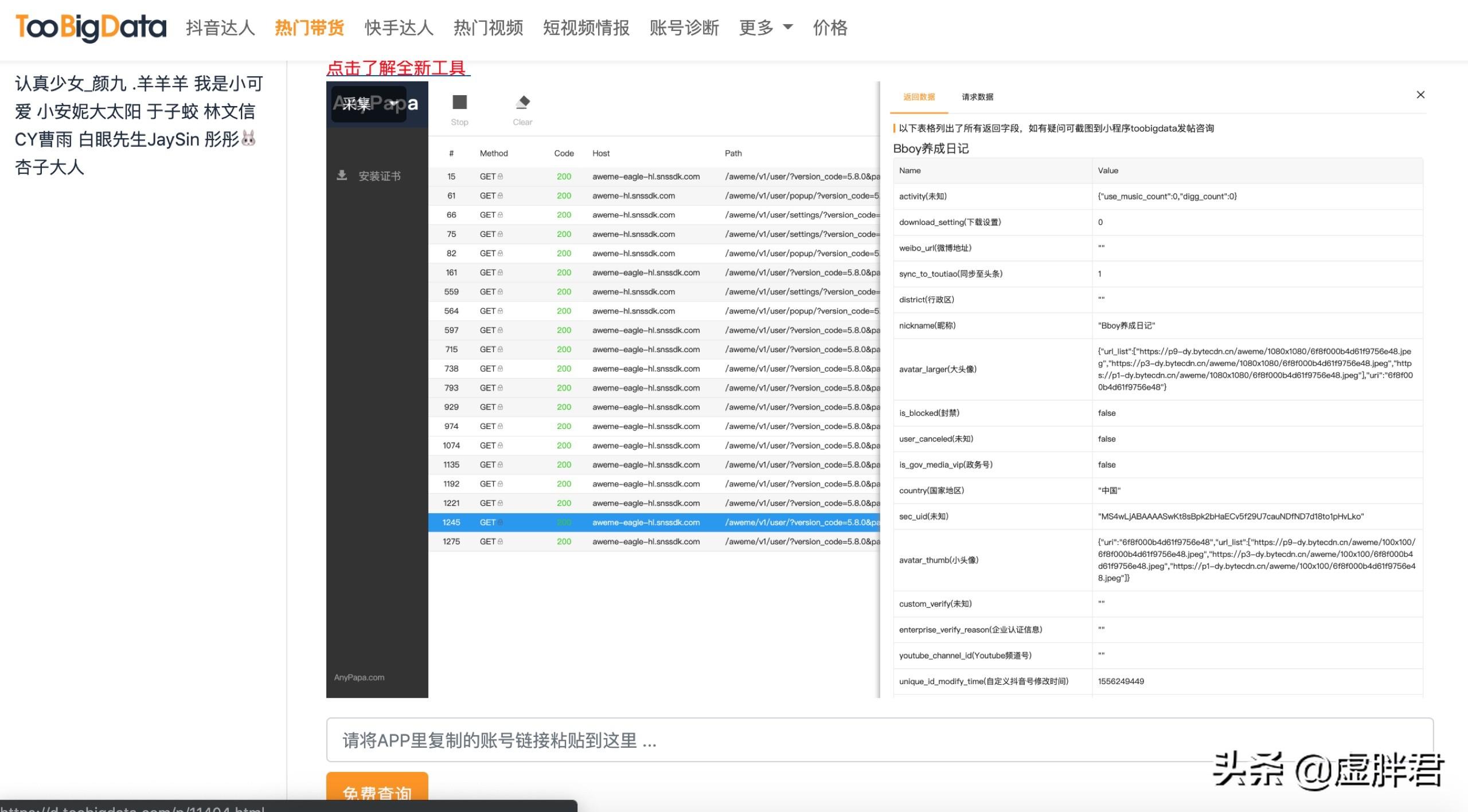Image resolution: width=1468 pixels, height=812 pixels.
Task: Select request row number 738
Action: (x=654, y=369)
